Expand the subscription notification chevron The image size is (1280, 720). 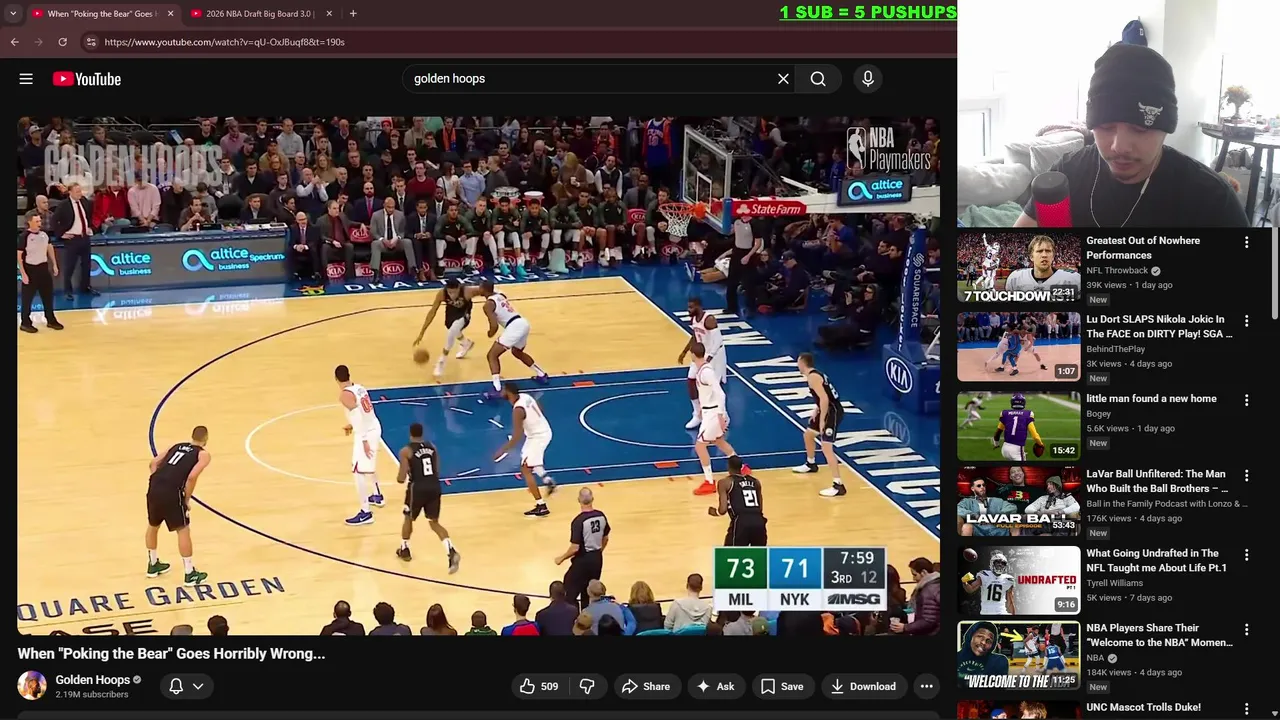point(198,686)
